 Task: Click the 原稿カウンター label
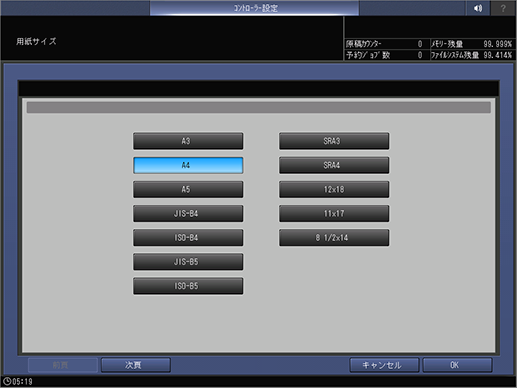pyautogui.click(x=364, y=44)
